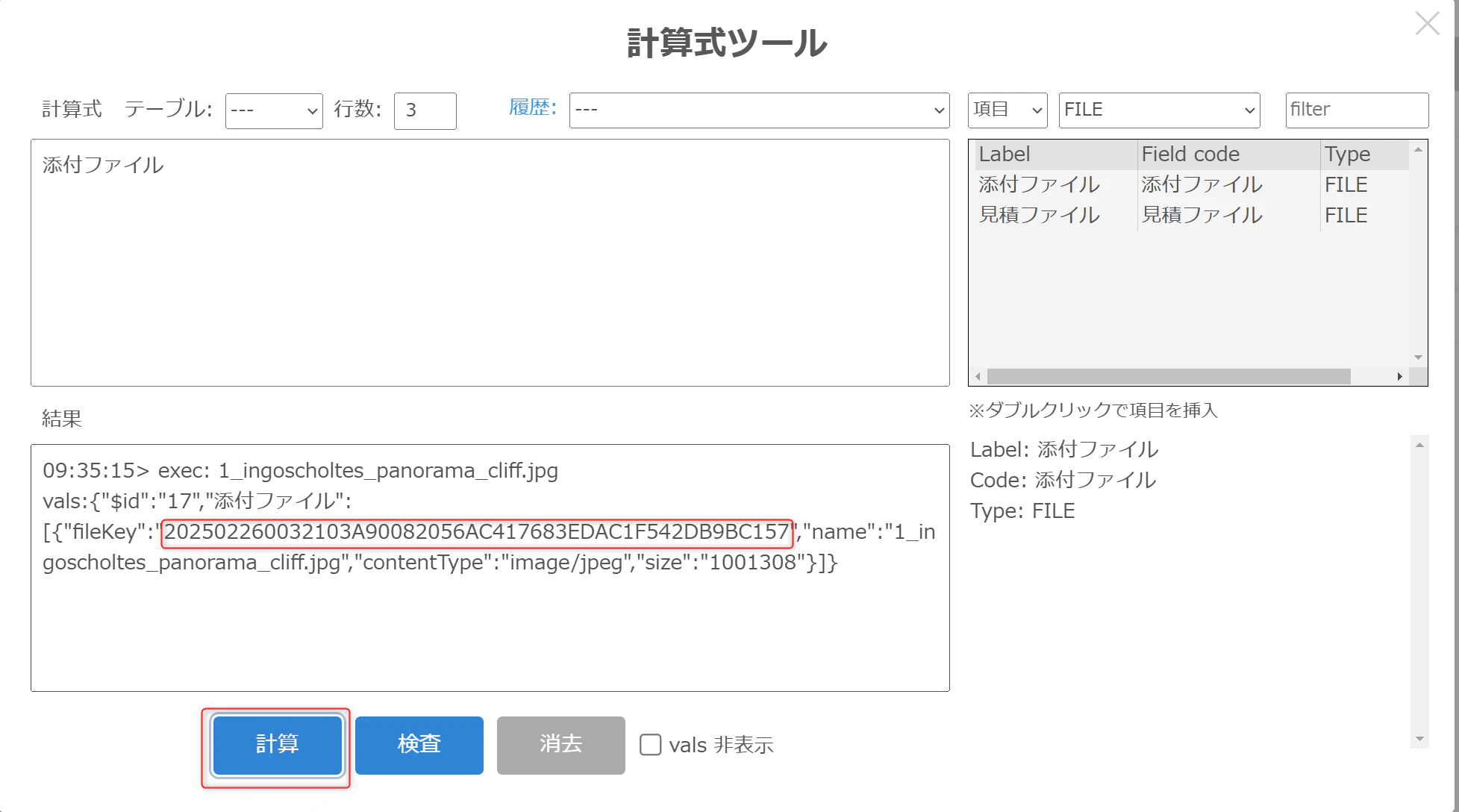Screen dimensions: 1459x812
Task: Open the 履歴 link
Action: 532,107
